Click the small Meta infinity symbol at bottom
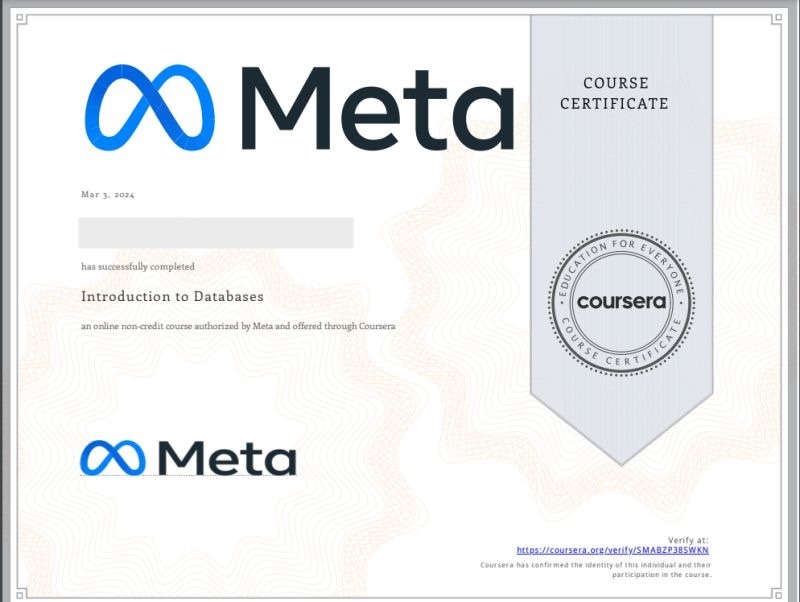Viewport: 800px width, 602px height. coord(112,458)
